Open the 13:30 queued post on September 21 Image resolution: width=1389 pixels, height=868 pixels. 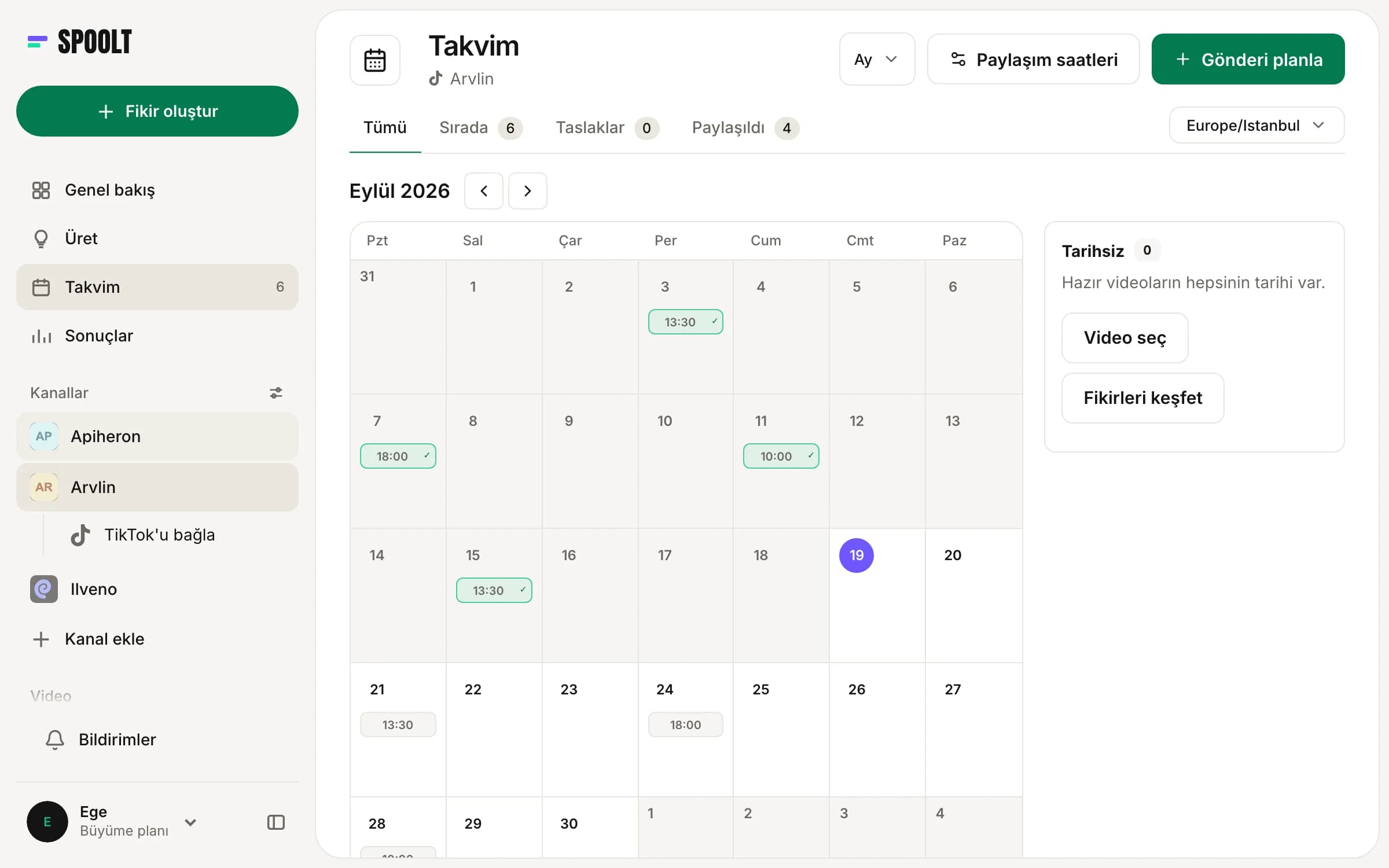point(398,725)
